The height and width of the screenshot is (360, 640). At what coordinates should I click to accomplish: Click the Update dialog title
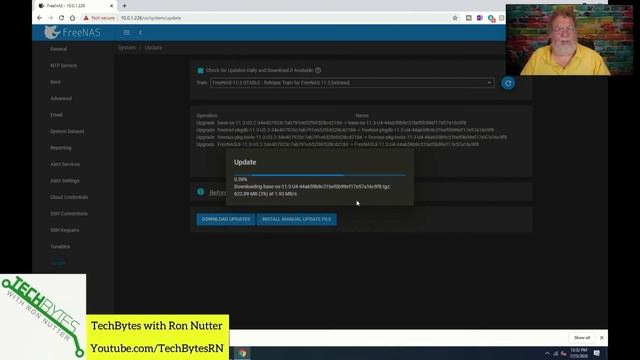[x=245, y=162]
